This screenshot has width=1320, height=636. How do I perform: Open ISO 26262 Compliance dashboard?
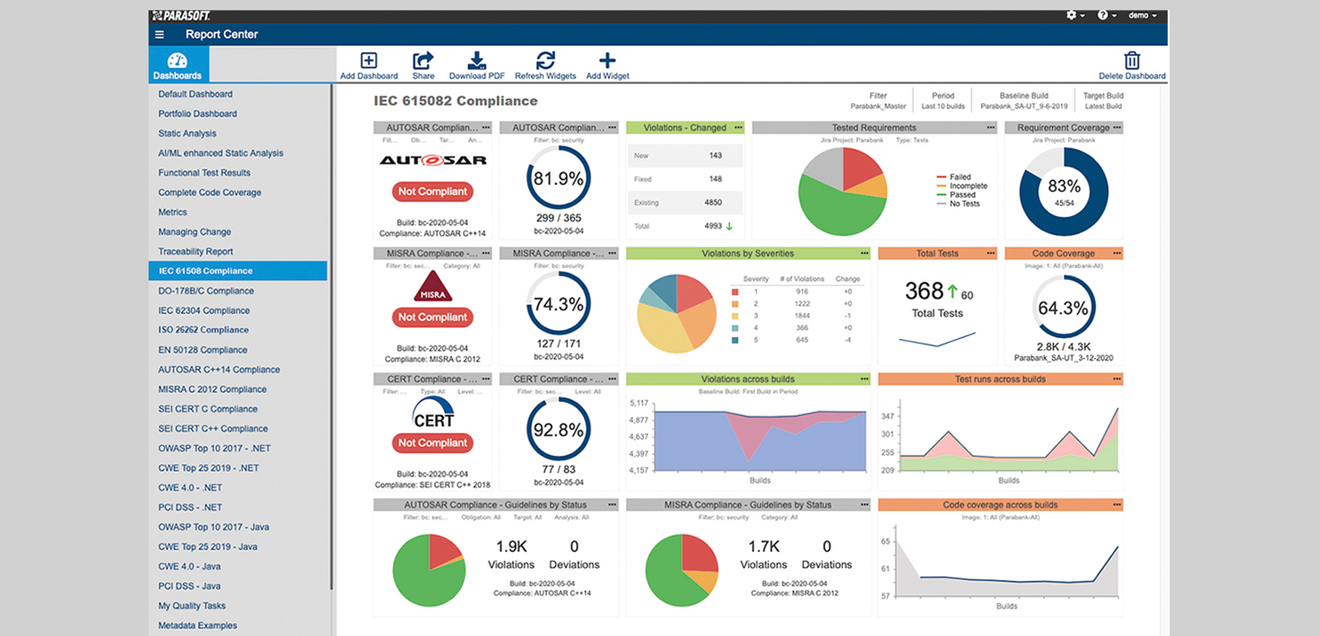click(x=203, y=330)
